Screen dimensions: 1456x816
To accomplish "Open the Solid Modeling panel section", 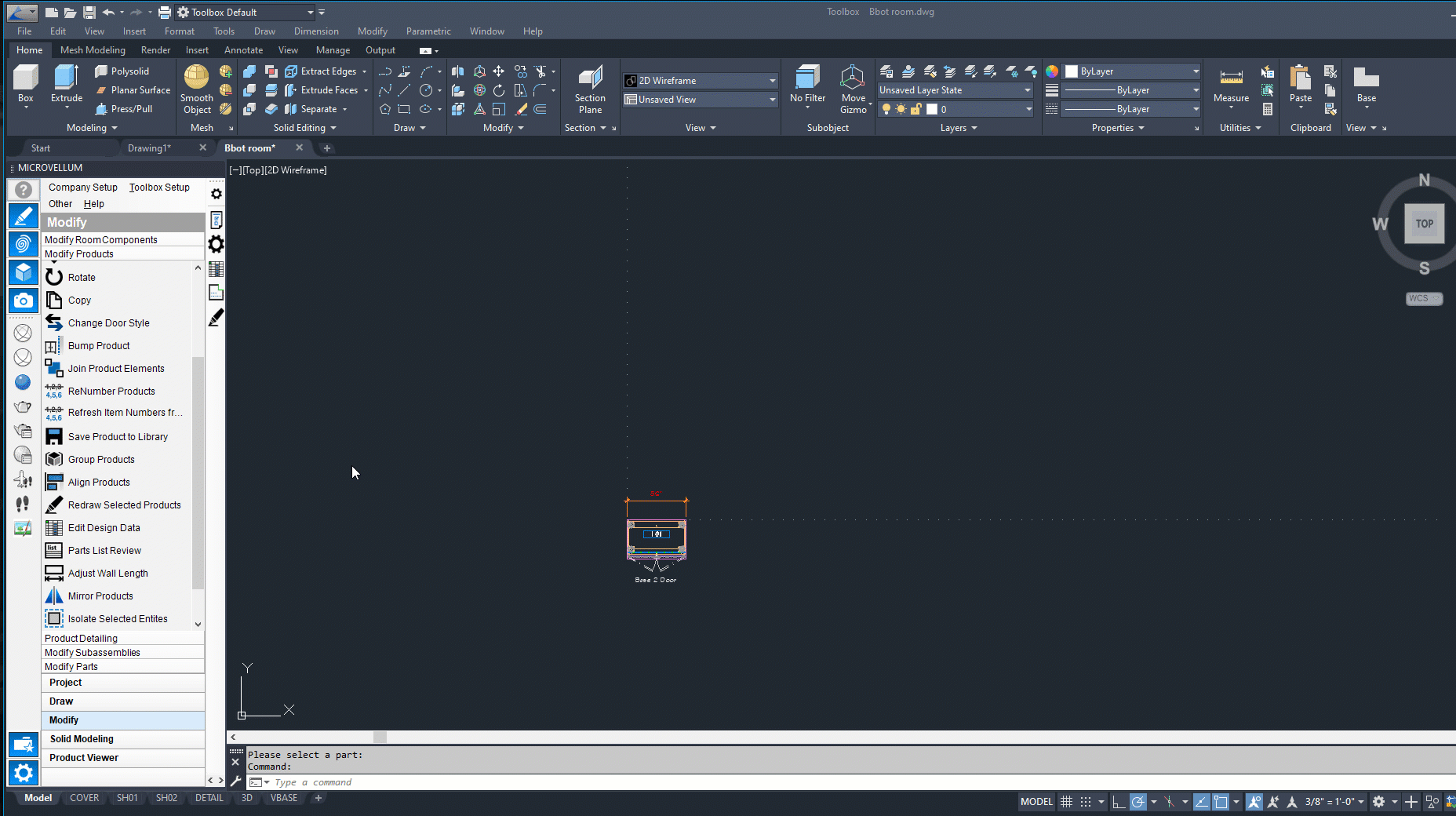I will 82,739.
